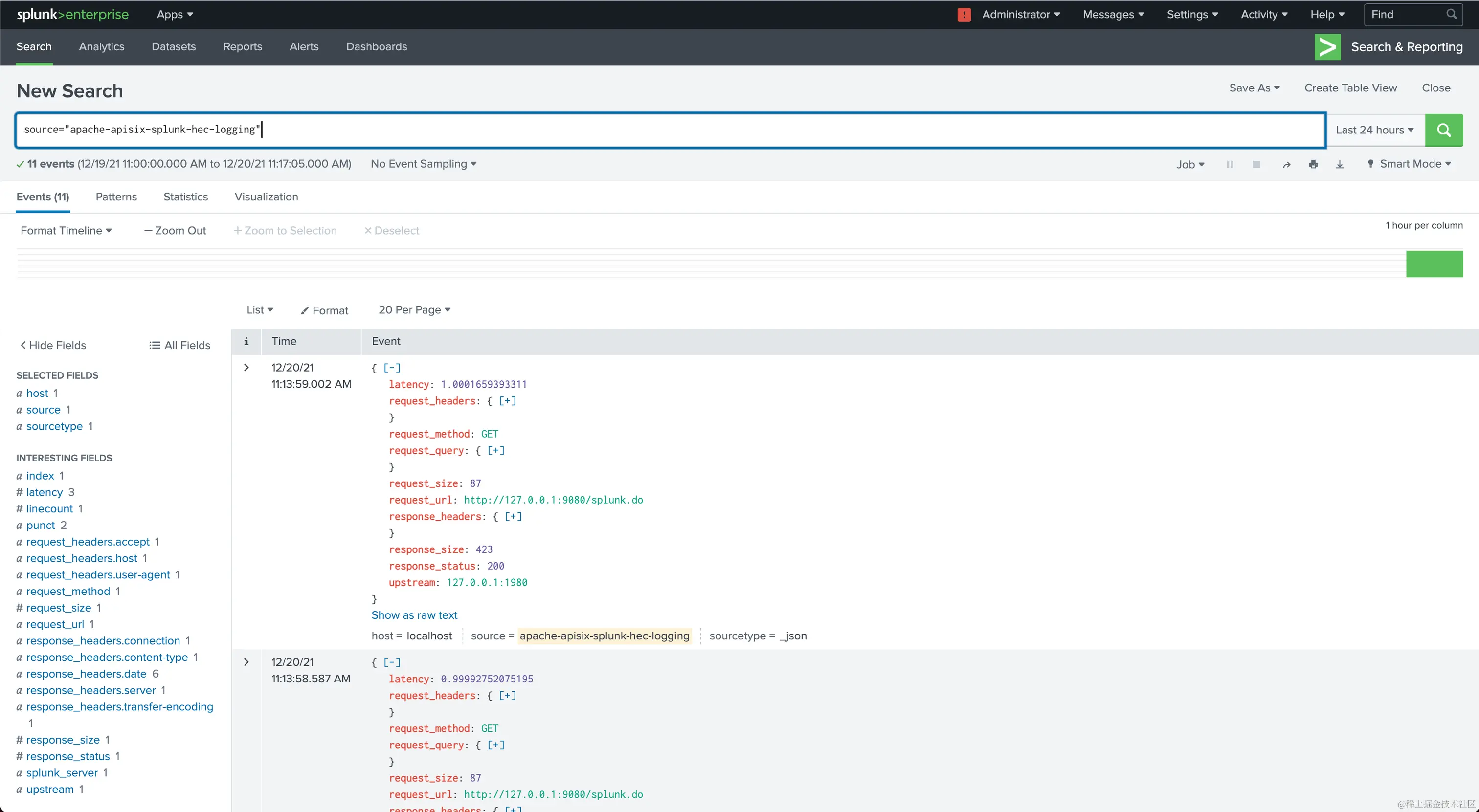Click the print results icon

click(1313, 165)
